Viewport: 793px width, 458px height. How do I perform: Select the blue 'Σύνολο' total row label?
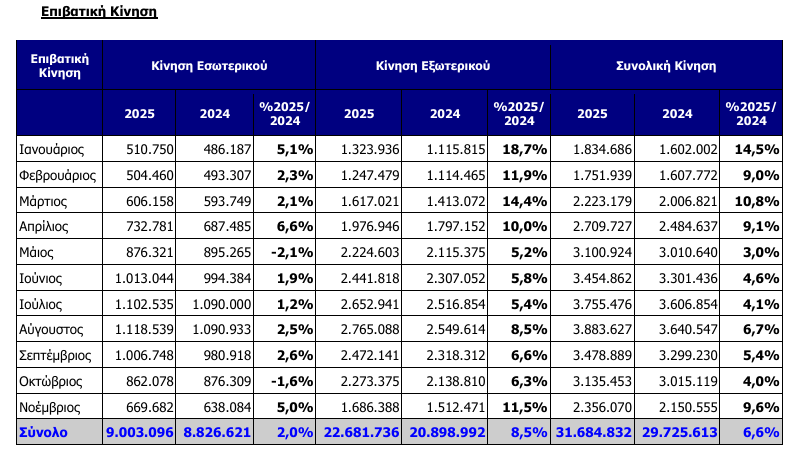(43, 433)
